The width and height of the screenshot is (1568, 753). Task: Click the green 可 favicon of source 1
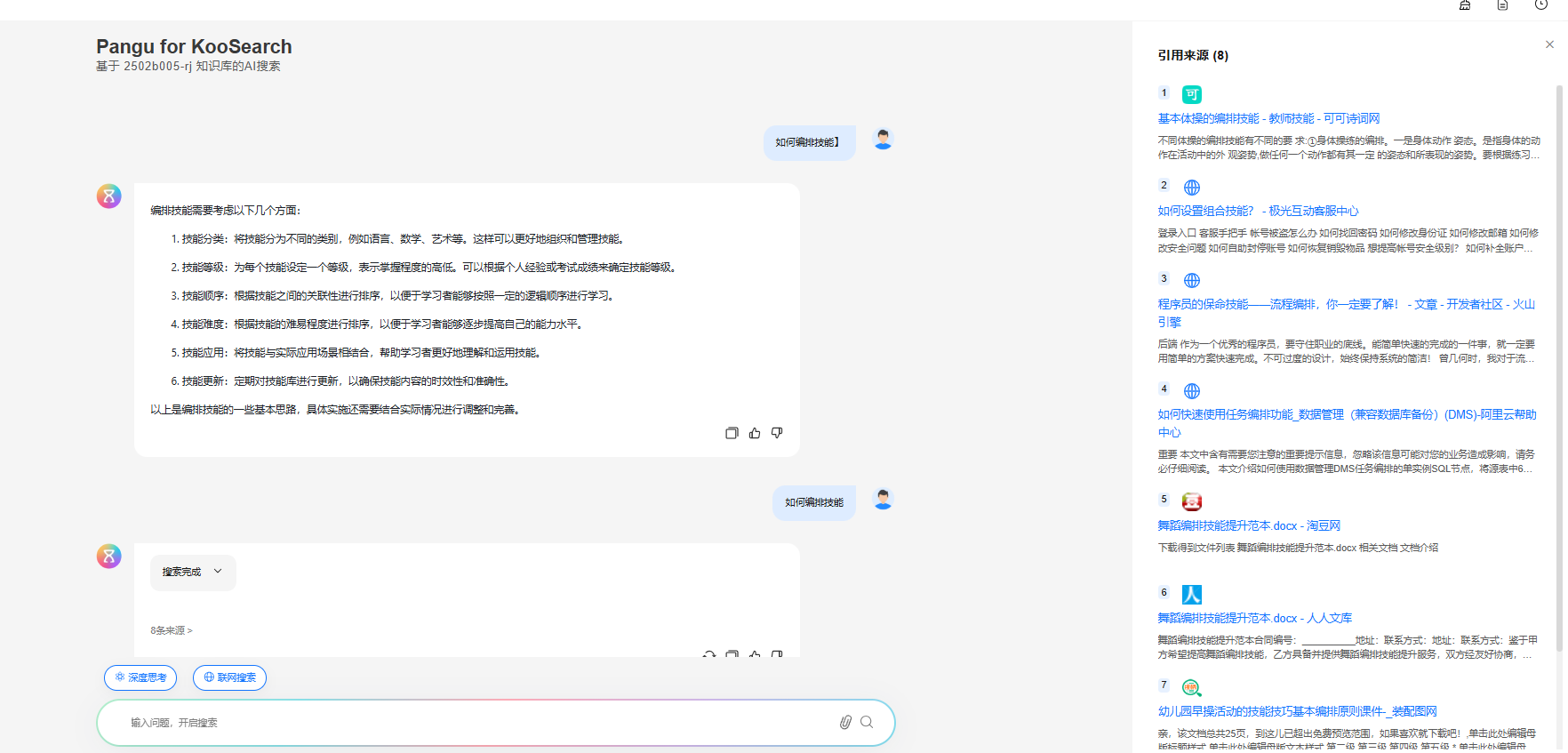tap(1192, 94)
